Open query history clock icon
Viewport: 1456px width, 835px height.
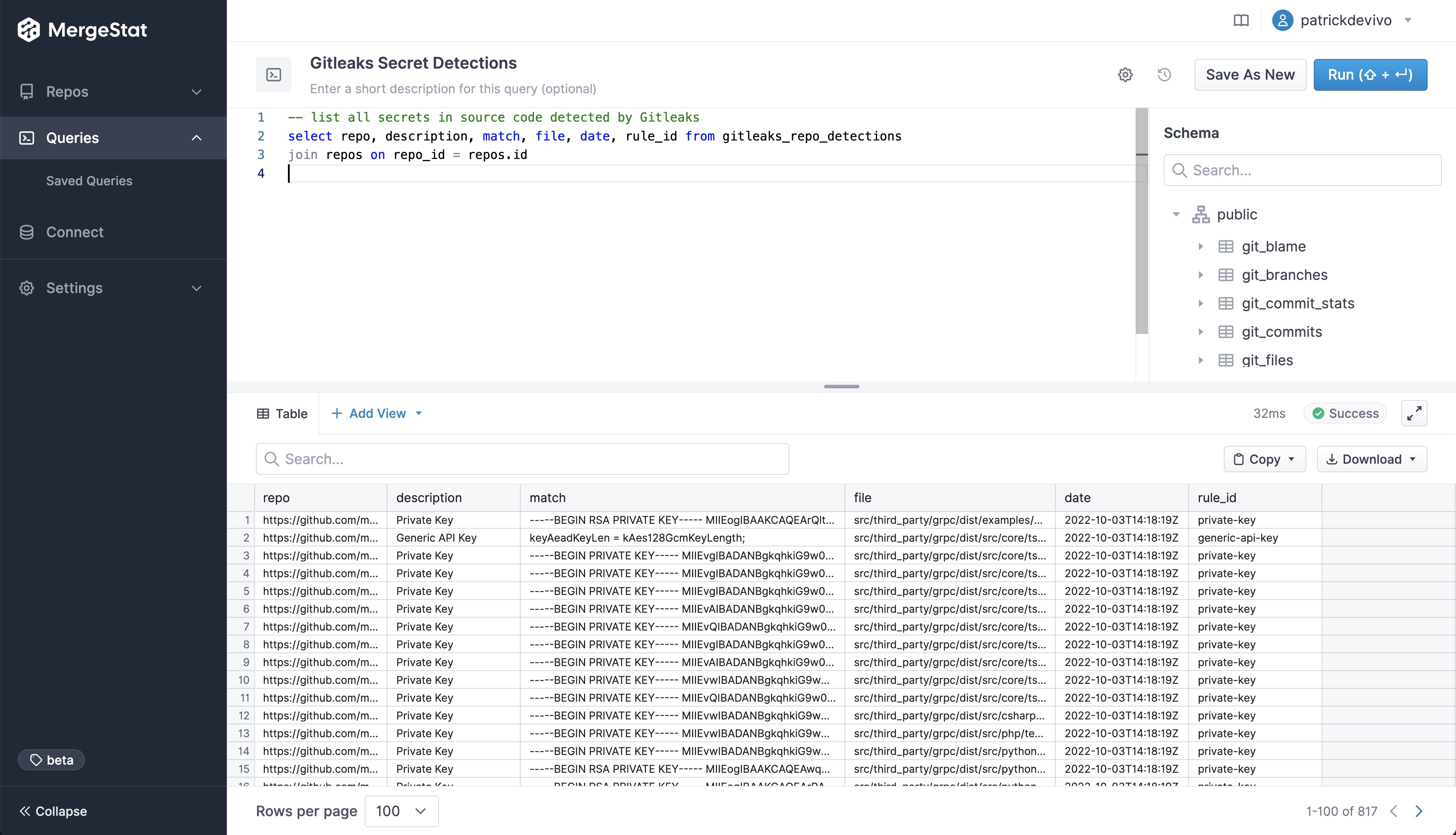pyautogui.click(x=1164, y=75)
